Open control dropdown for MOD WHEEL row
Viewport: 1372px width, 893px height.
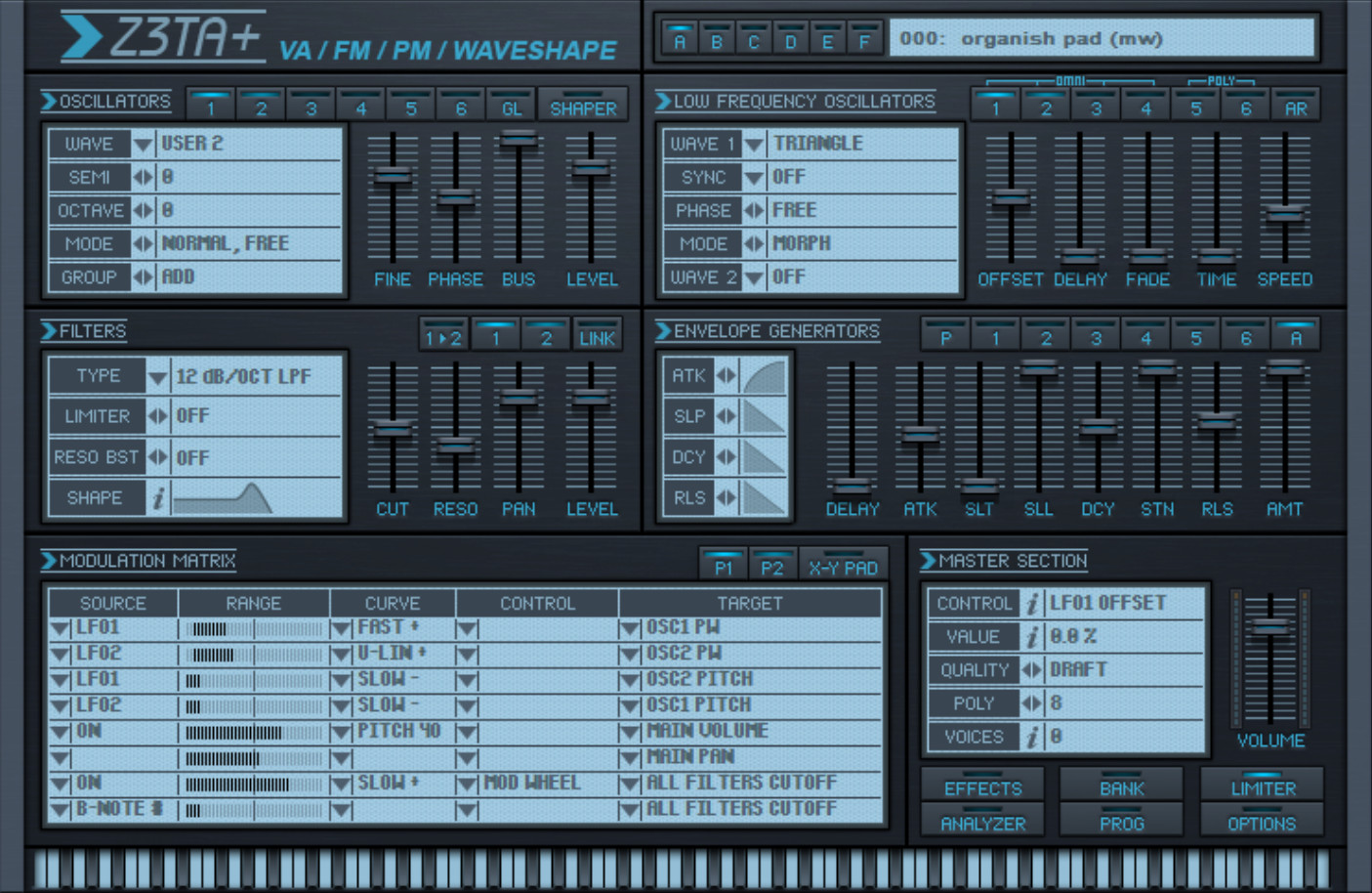467,784
